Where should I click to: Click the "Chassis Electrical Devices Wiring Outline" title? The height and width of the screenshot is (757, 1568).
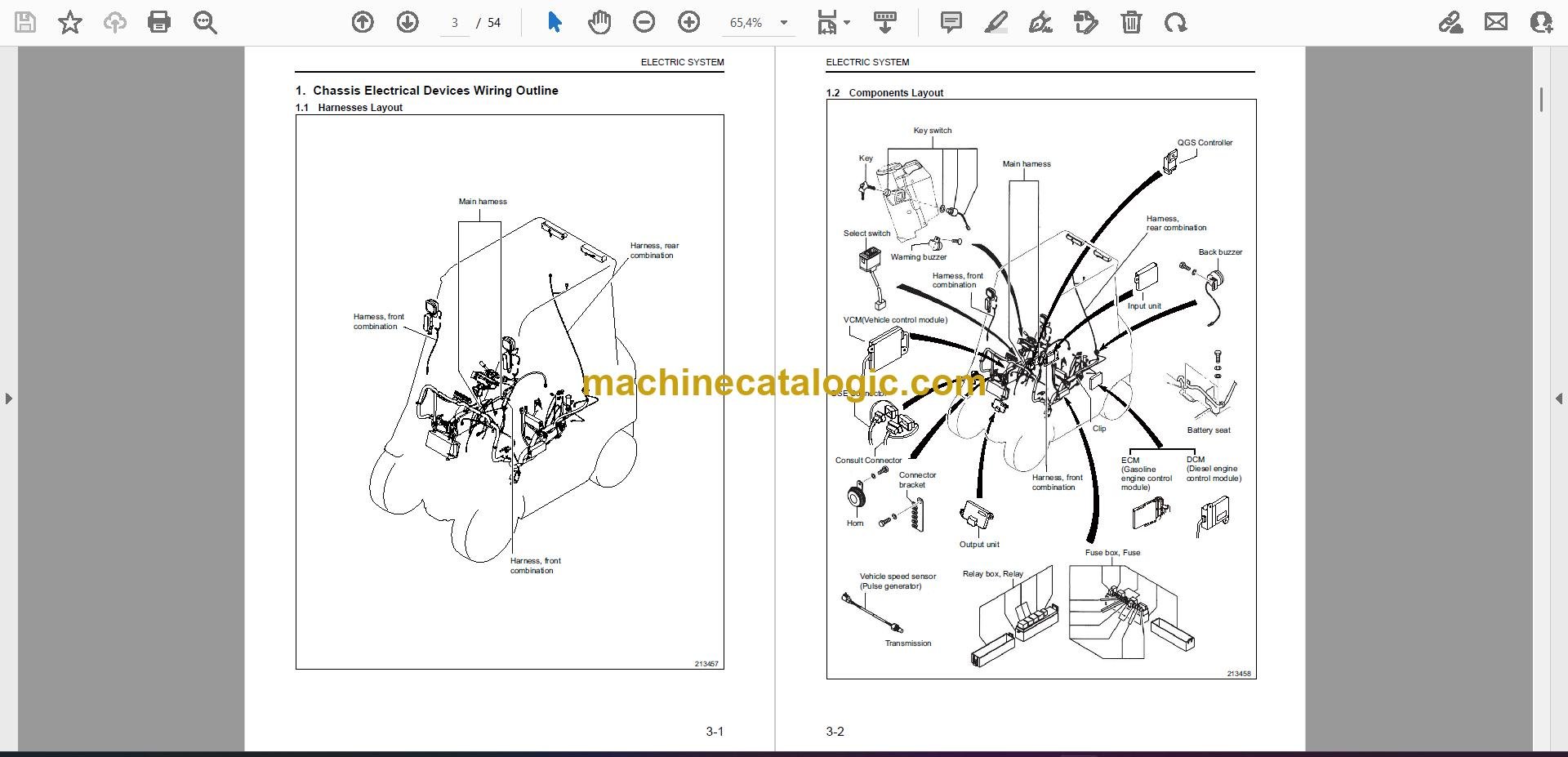pos(435,91)
